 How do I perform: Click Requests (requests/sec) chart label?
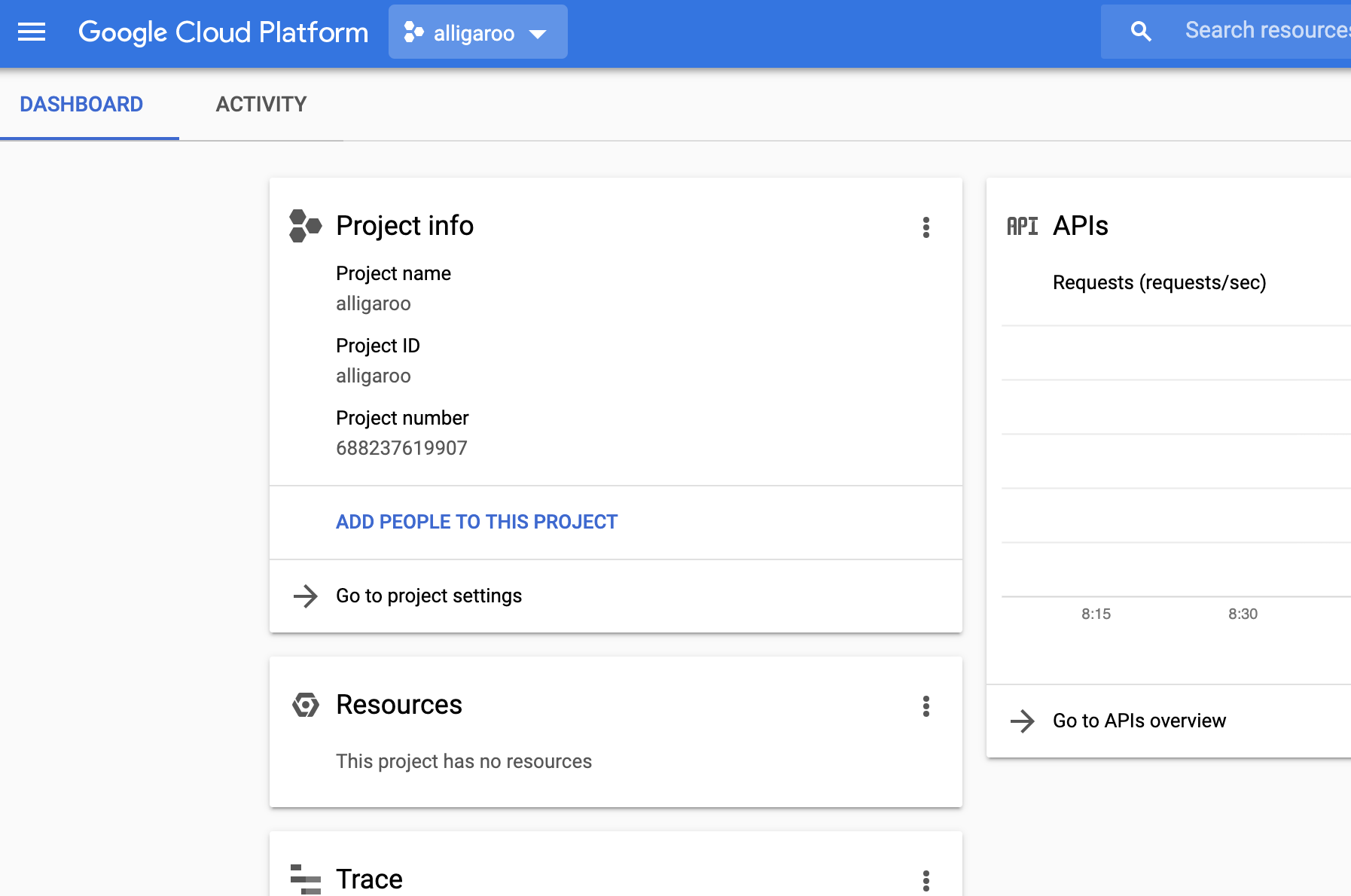[x=1160, y=282]
